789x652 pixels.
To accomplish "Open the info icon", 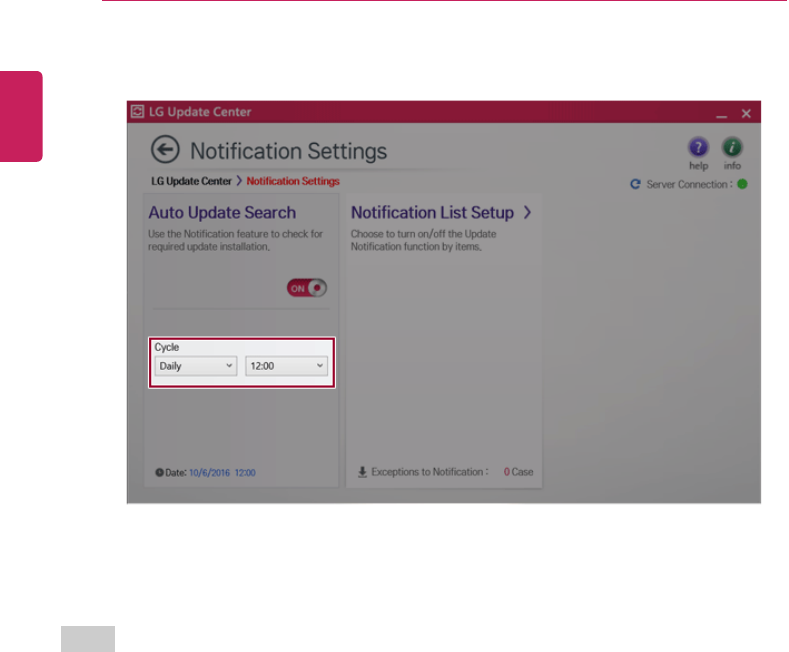I will click(x=732, y=147).
